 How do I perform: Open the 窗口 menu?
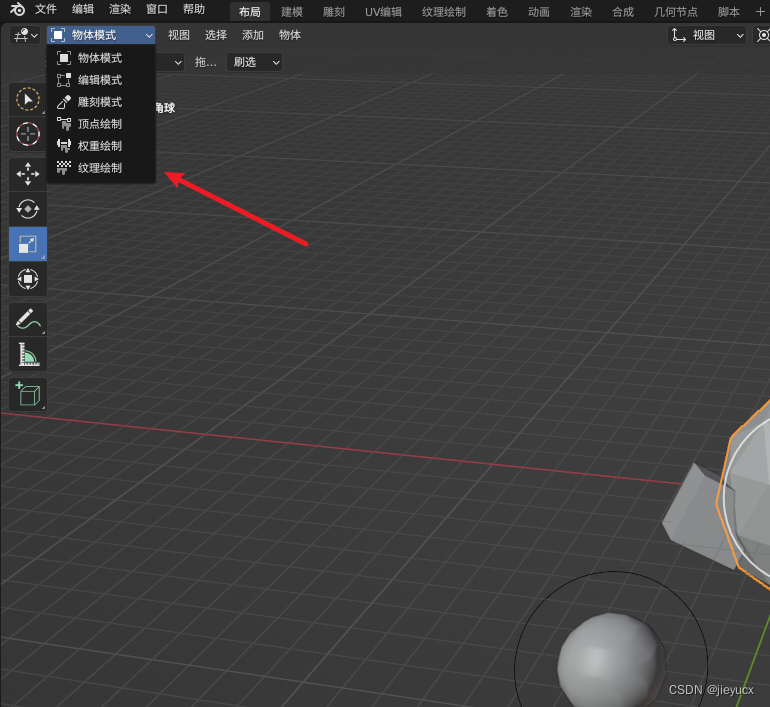157,9
